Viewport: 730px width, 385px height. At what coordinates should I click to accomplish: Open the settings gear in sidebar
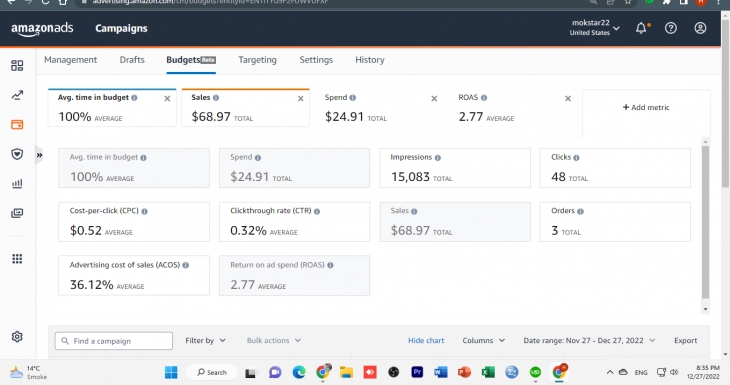tap(17, 337)
